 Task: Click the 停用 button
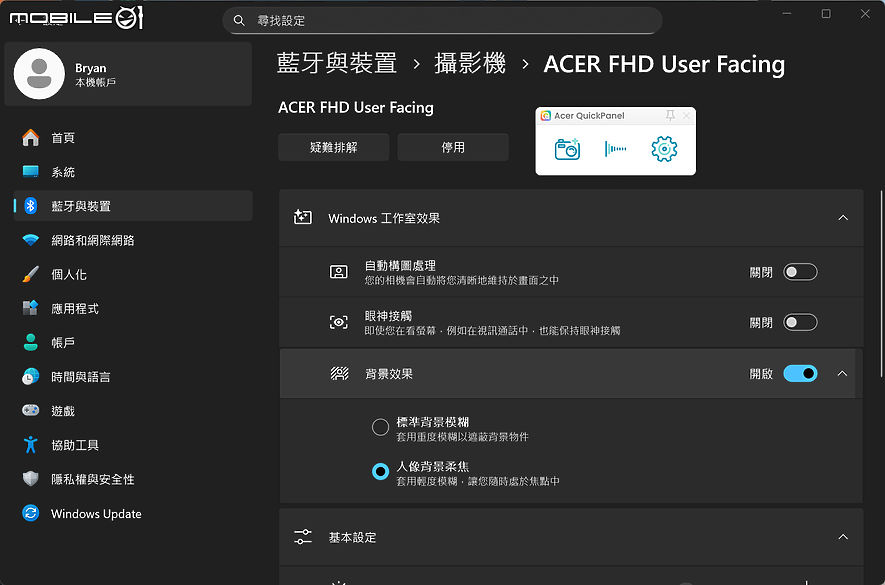[453, 147]
